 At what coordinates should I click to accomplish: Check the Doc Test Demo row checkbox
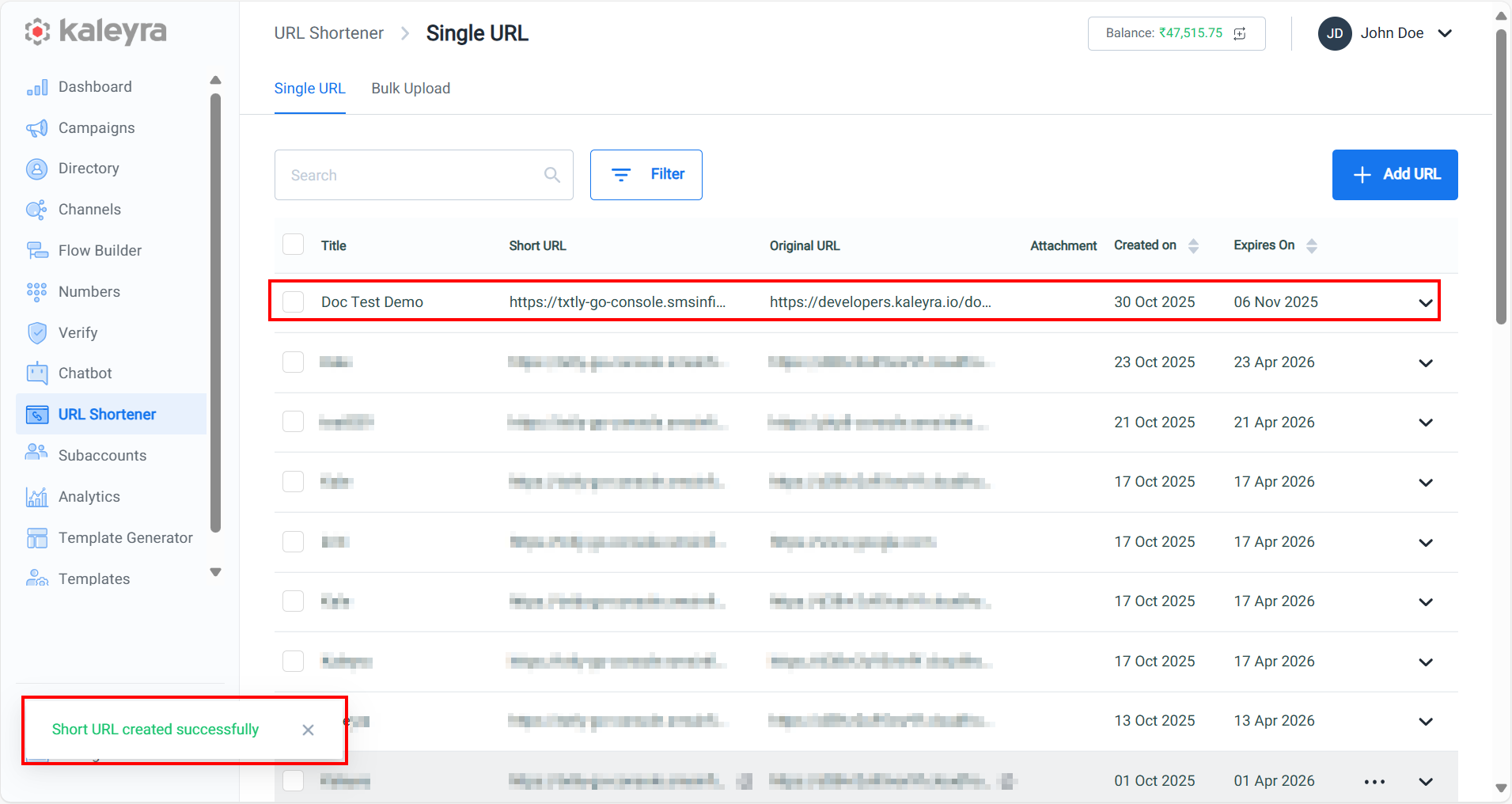(294, 301)
